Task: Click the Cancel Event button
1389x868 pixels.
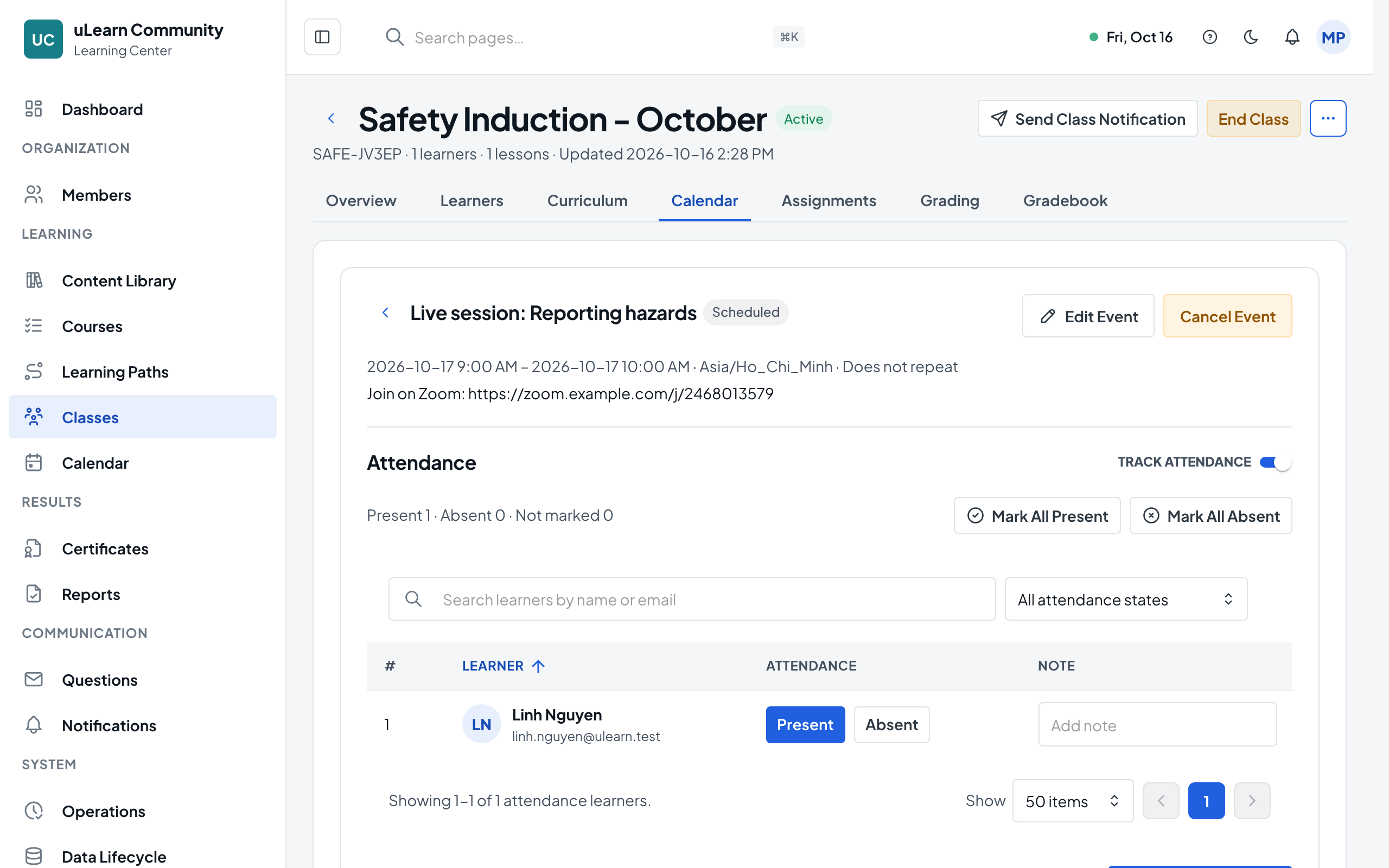Action: 1227,316
